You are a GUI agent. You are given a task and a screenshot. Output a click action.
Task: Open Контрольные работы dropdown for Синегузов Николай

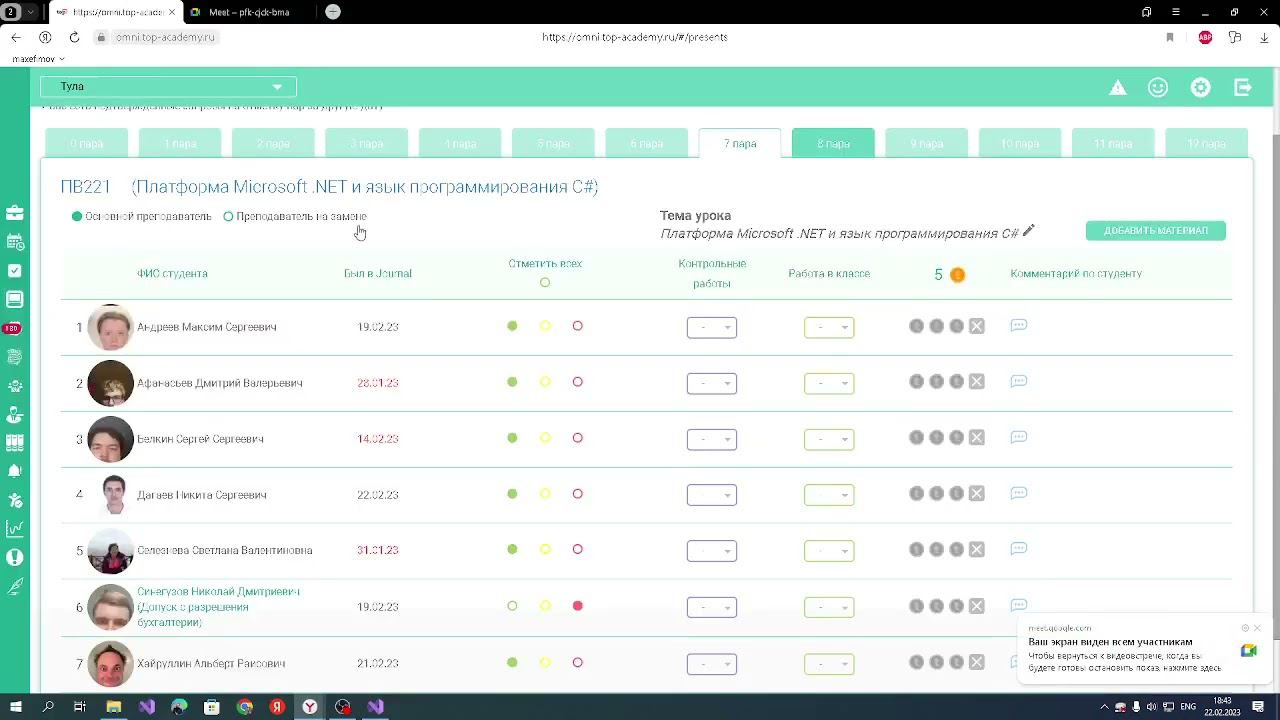(x=712, y=607)
